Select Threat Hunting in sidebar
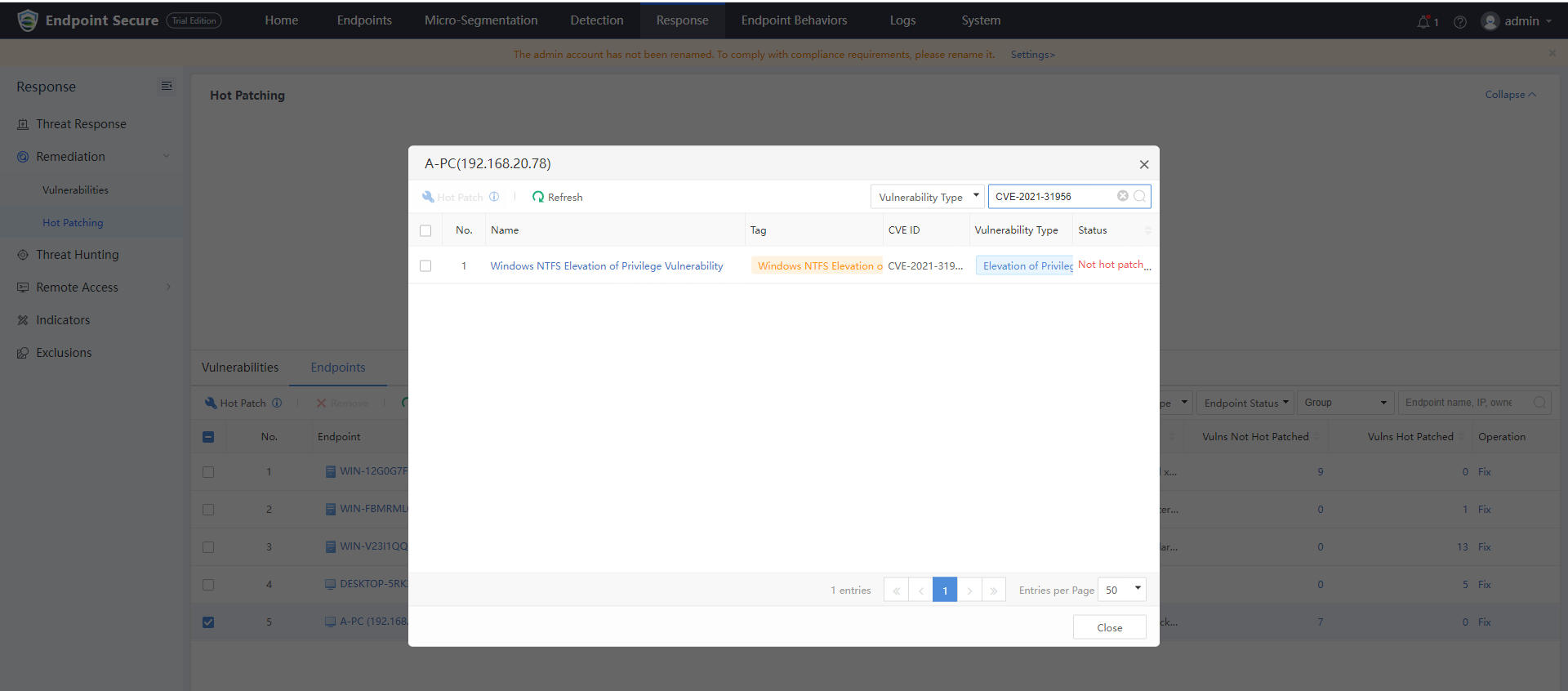This screenshot has height=691, width=1568. (78, 255)
